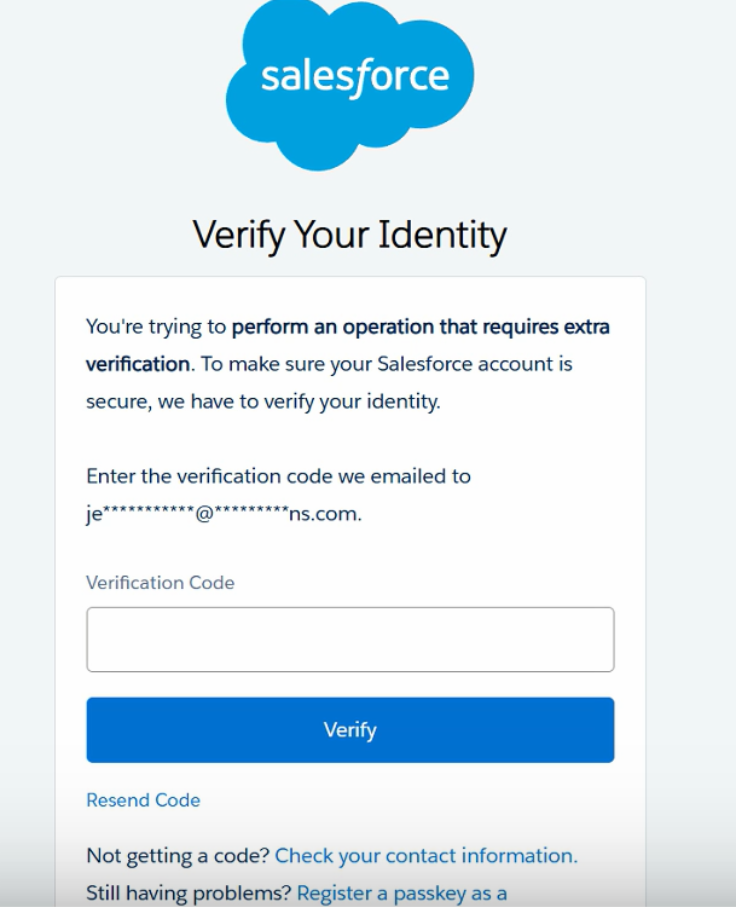The image size is (736, 907).
Task: Click the Verification Code field label
Action: point(160,582)
